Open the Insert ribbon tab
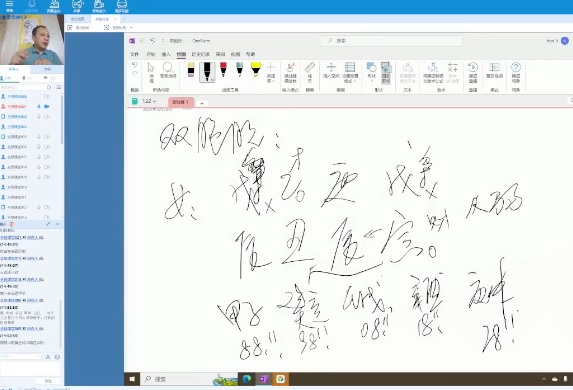The width and height of the screenshot is (573, 390). pos(166,54)
